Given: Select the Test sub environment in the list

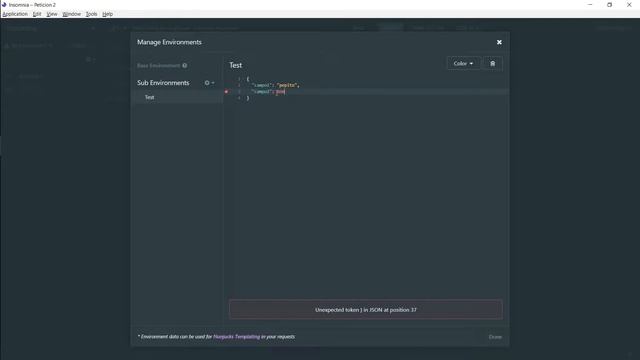Looking at the screenshot, I should [x=177, y=97].
